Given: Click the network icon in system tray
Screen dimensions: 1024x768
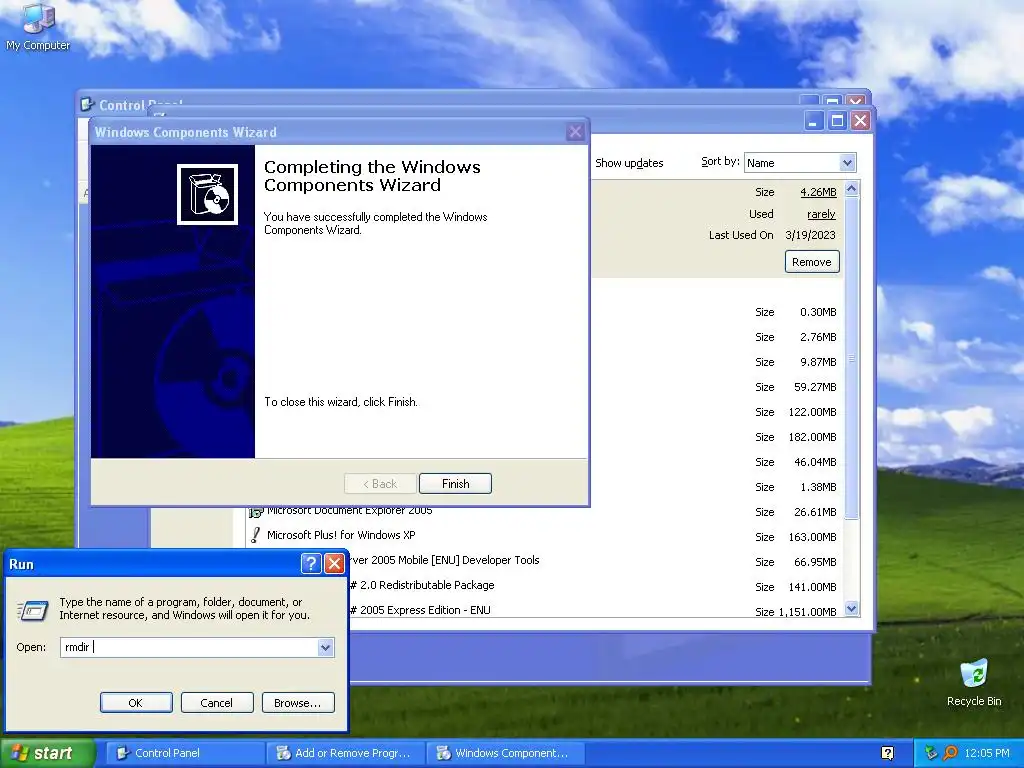Looking at the screenshot, I should point(931,753).
